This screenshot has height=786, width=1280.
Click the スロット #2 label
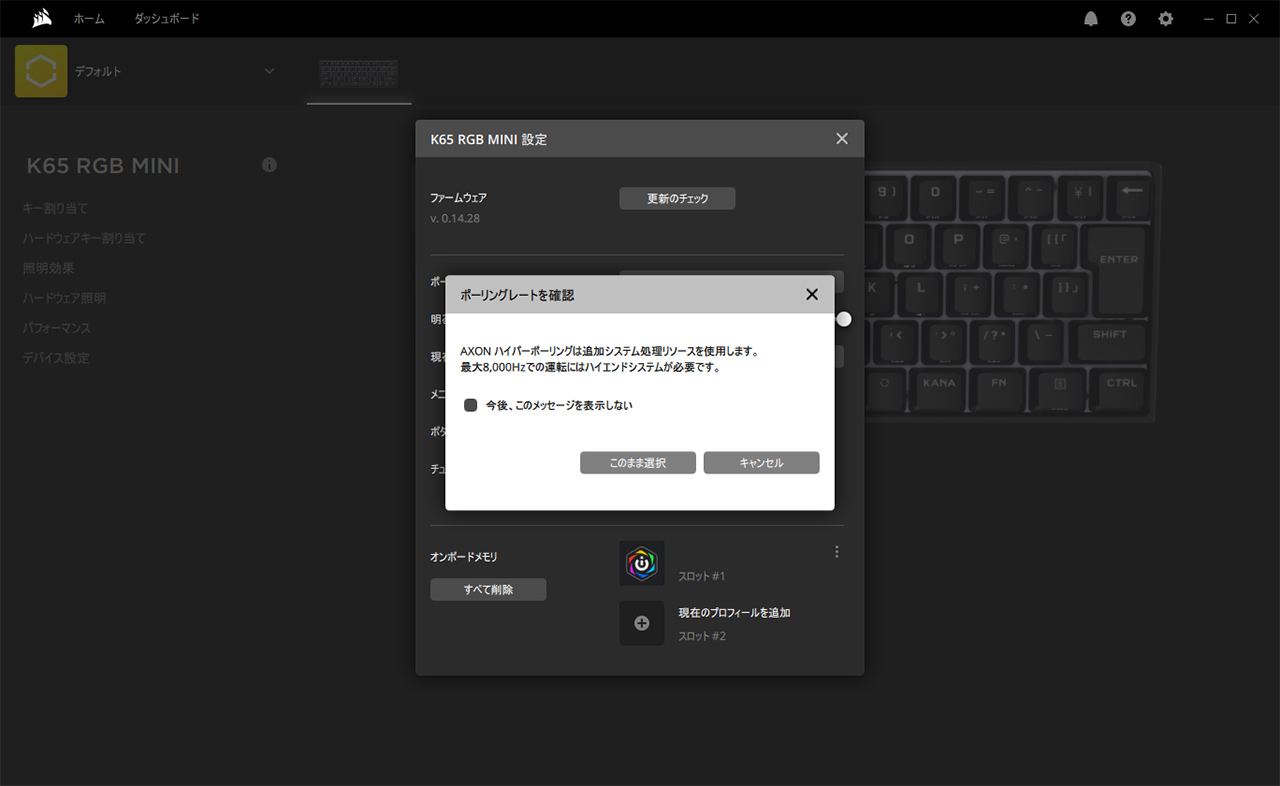[x=702, y=636]
